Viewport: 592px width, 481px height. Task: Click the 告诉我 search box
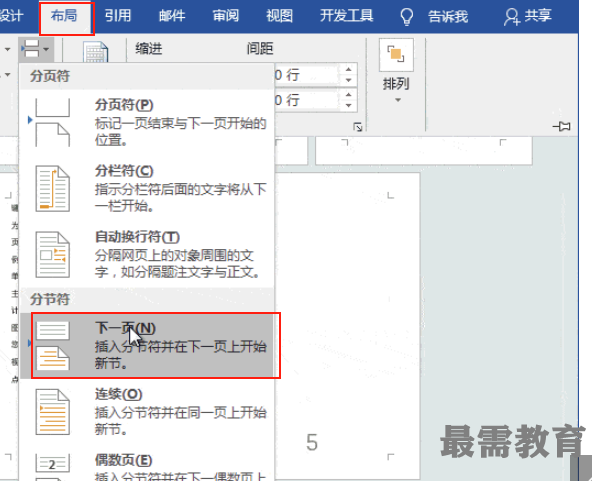448,17
